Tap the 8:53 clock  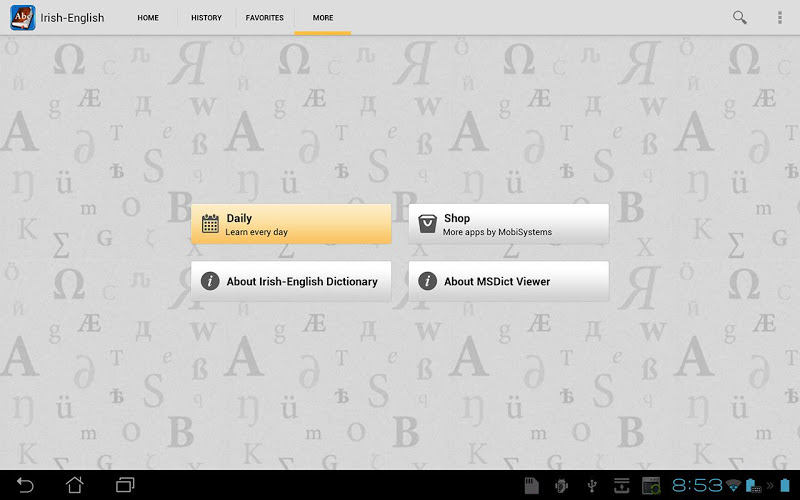tap(697, 485)
